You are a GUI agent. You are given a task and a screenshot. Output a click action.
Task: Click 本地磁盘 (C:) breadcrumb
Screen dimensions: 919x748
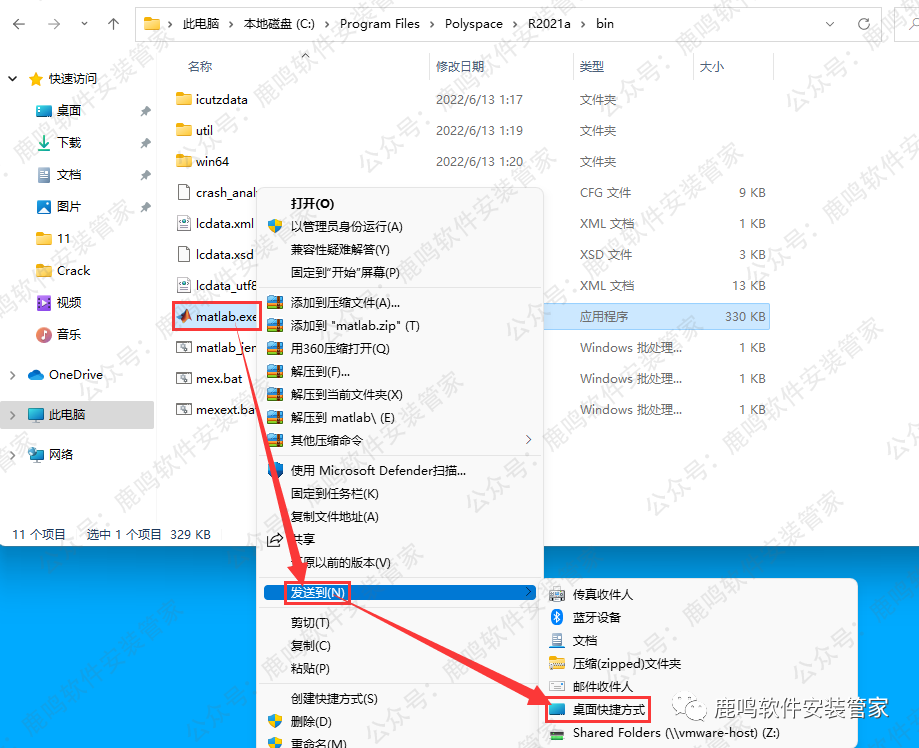[x=279, y=24]
